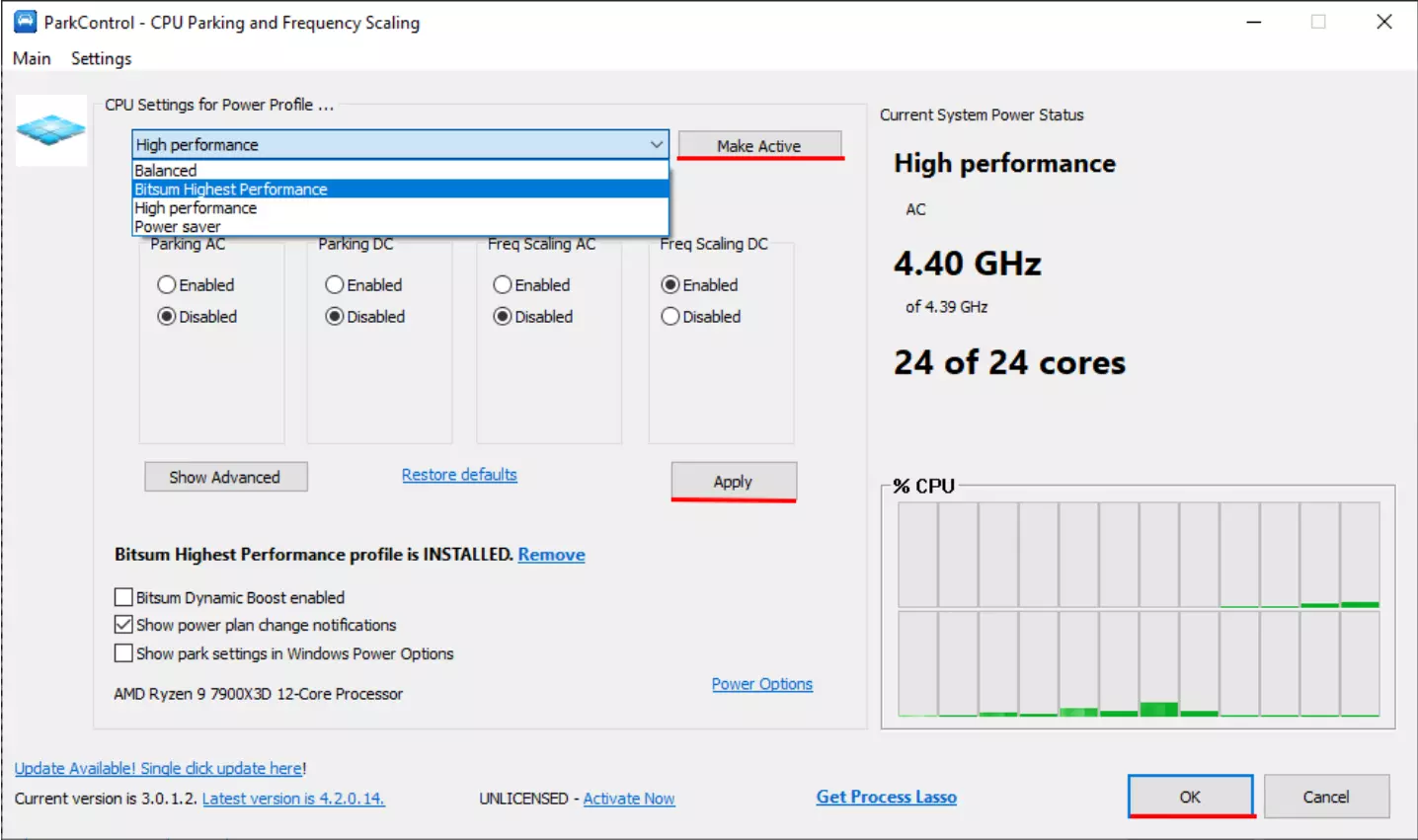Uncheck Show power plan change notifications
Image resolution: width=1418 pixels, height=840 pixels.
tap(124, 625)
